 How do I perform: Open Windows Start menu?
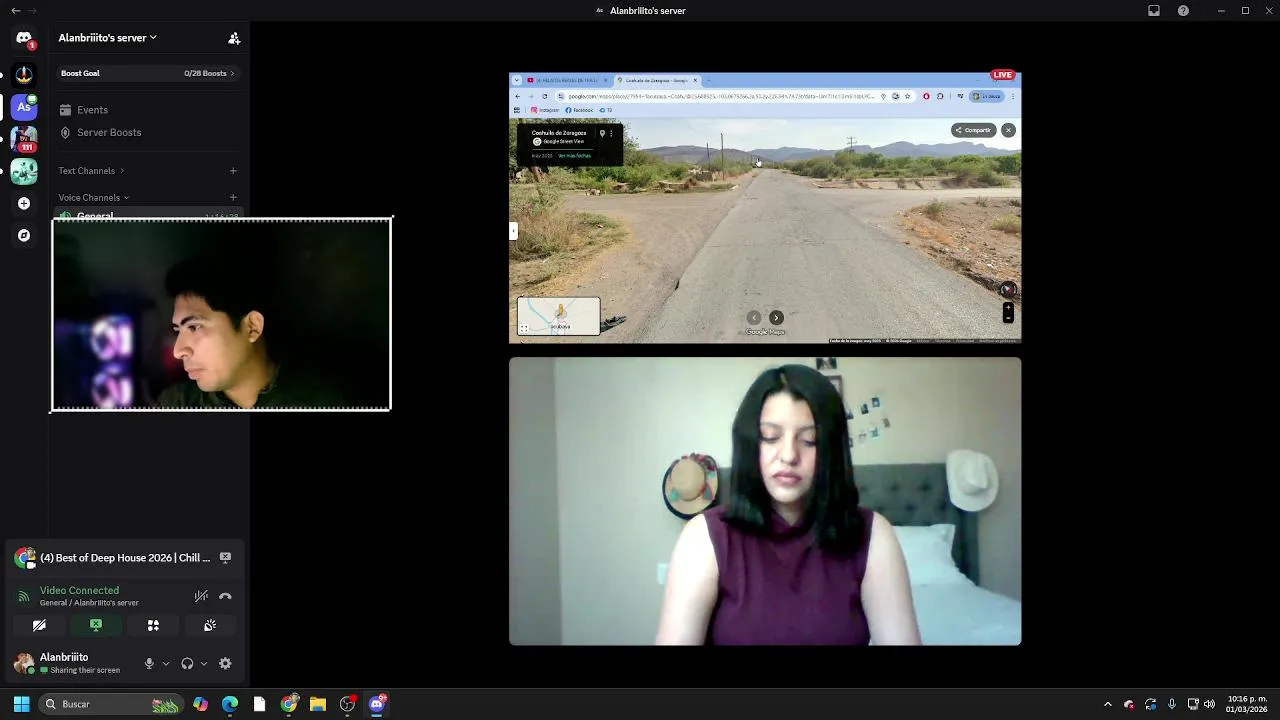click(x=21, y=704)
